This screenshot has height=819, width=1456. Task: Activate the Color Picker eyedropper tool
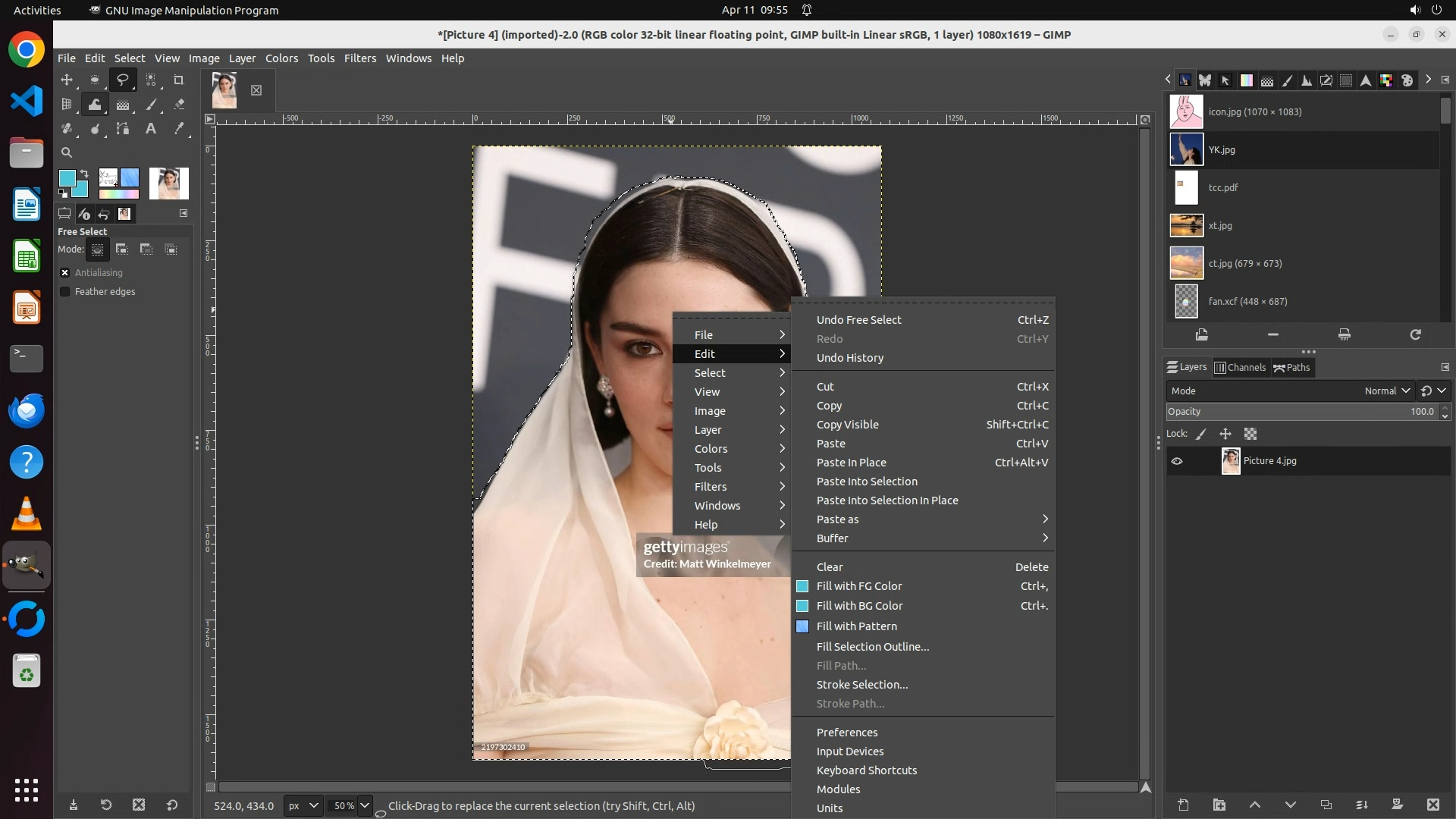(179, 129)
